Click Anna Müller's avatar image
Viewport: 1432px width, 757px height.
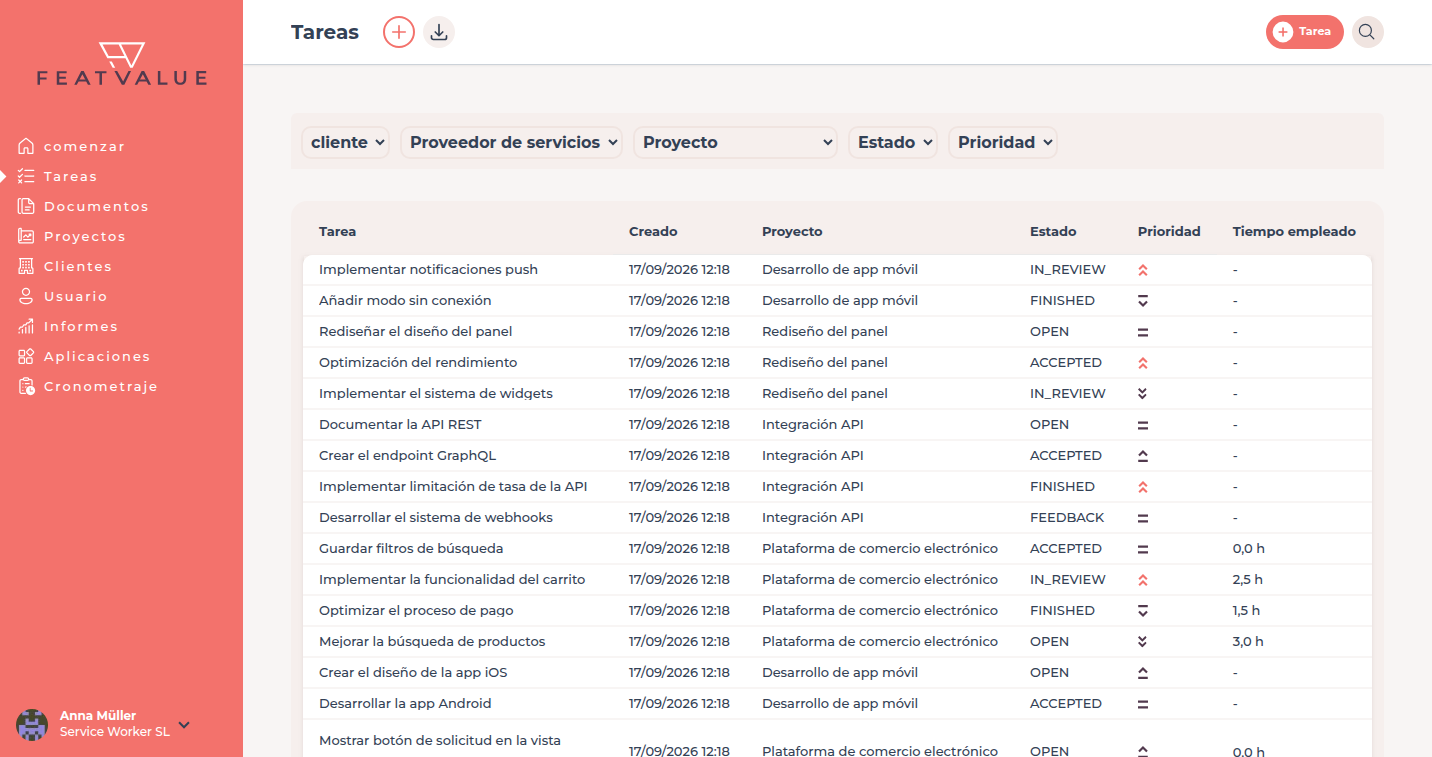(x=32, y=725)
